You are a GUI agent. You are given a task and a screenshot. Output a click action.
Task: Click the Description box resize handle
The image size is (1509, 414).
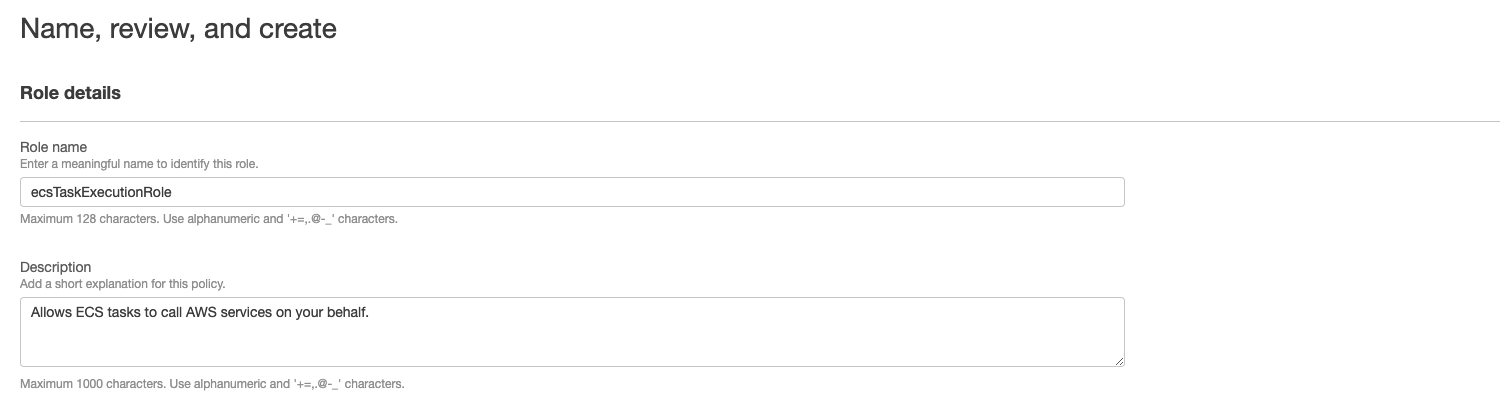(x=1119, y=361)
